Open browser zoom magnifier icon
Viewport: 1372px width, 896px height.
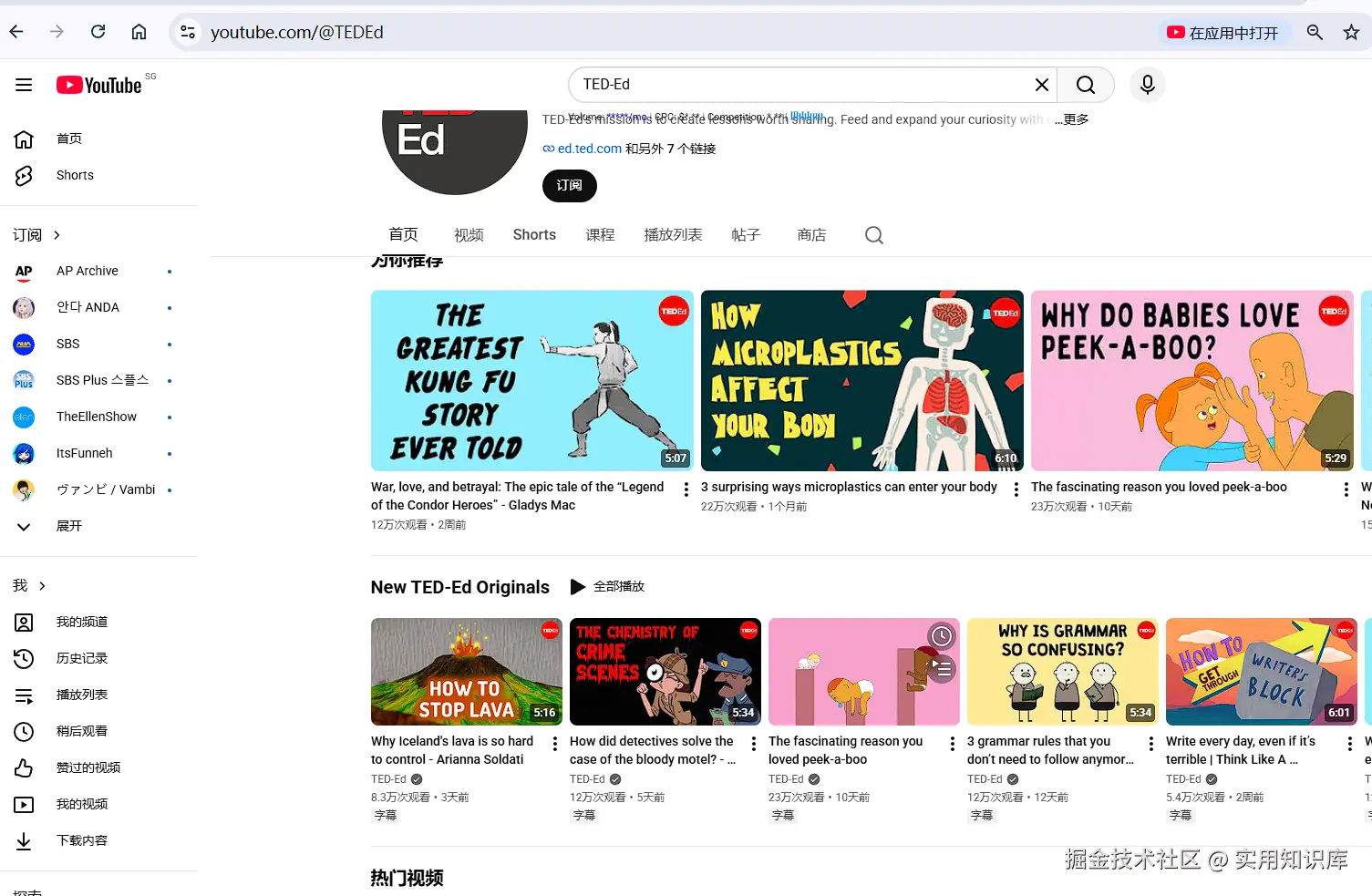tap(1315, 32)
